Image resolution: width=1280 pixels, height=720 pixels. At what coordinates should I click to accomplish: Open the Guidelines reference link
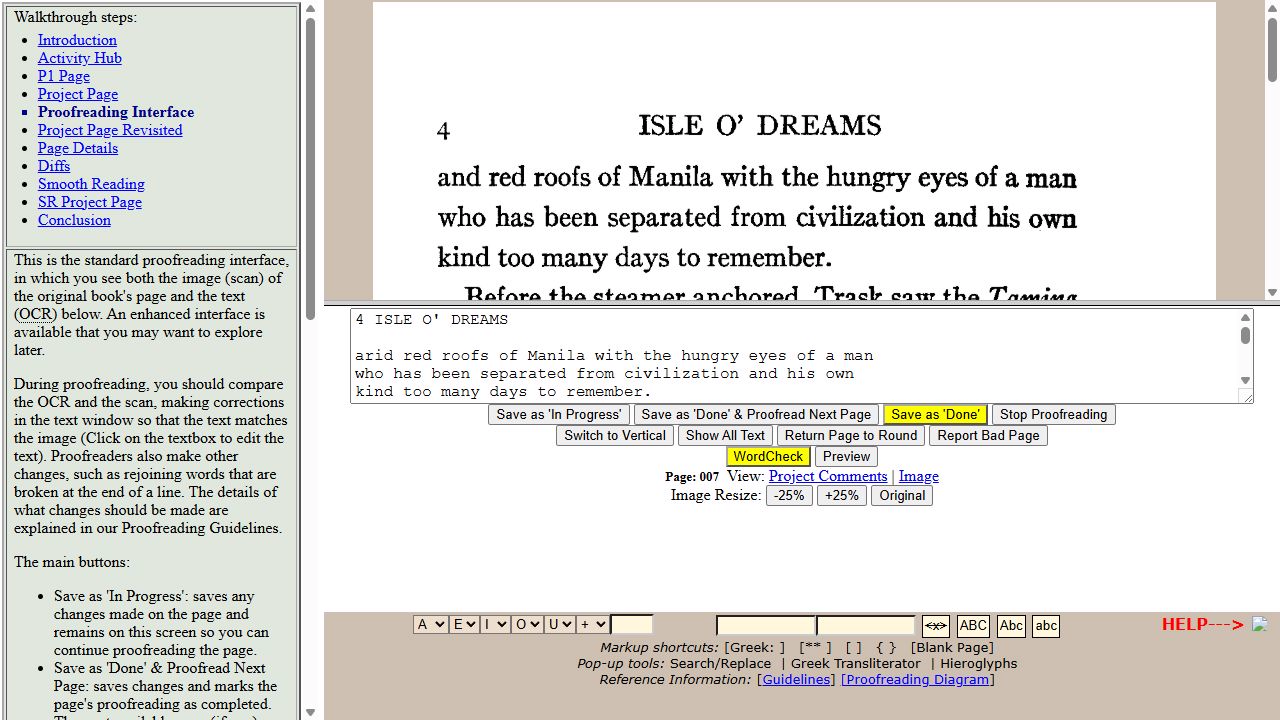(x=794, y=680)
